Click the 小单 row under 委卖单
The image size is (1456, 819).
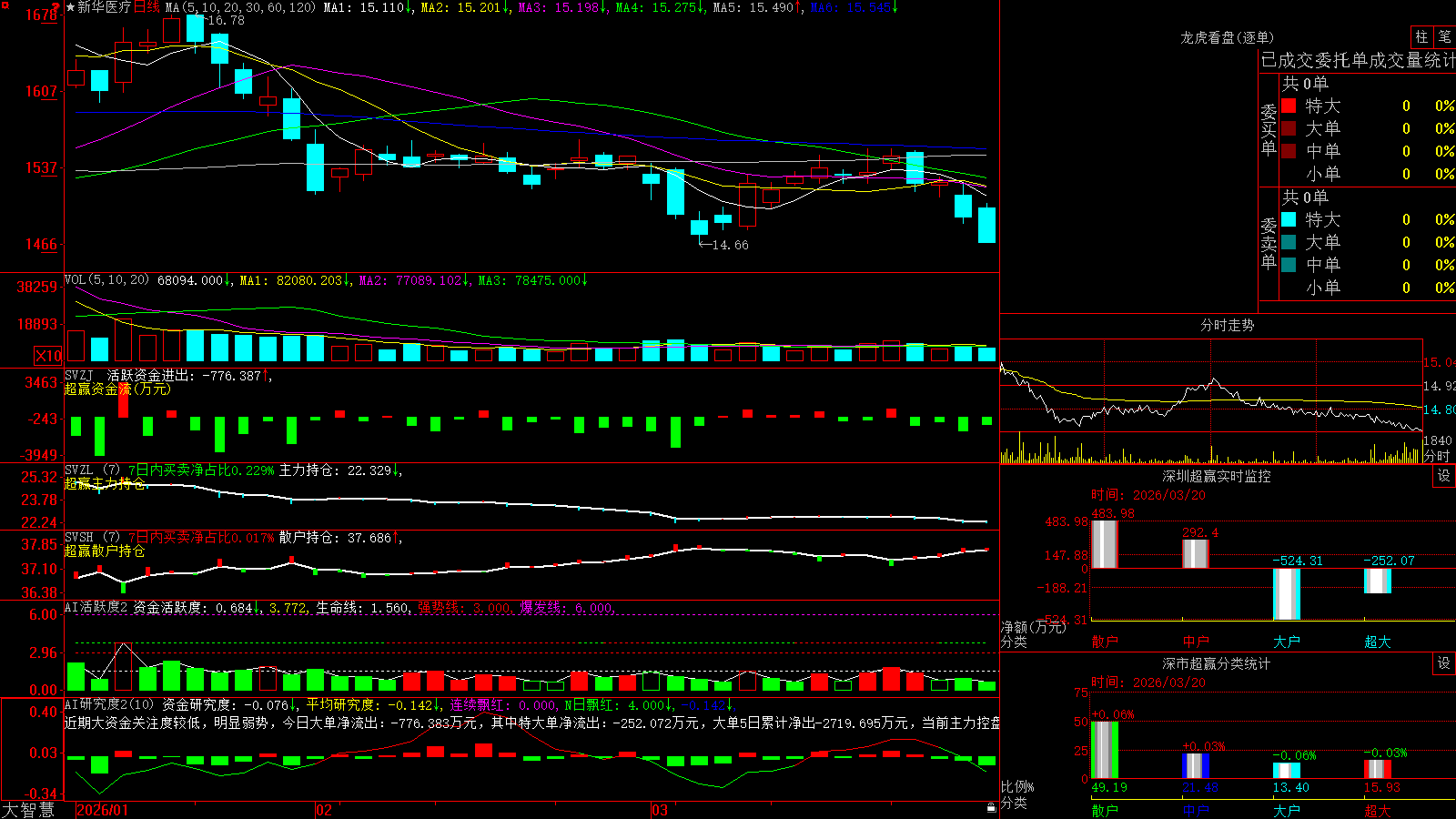click(x=1368, y=288)
